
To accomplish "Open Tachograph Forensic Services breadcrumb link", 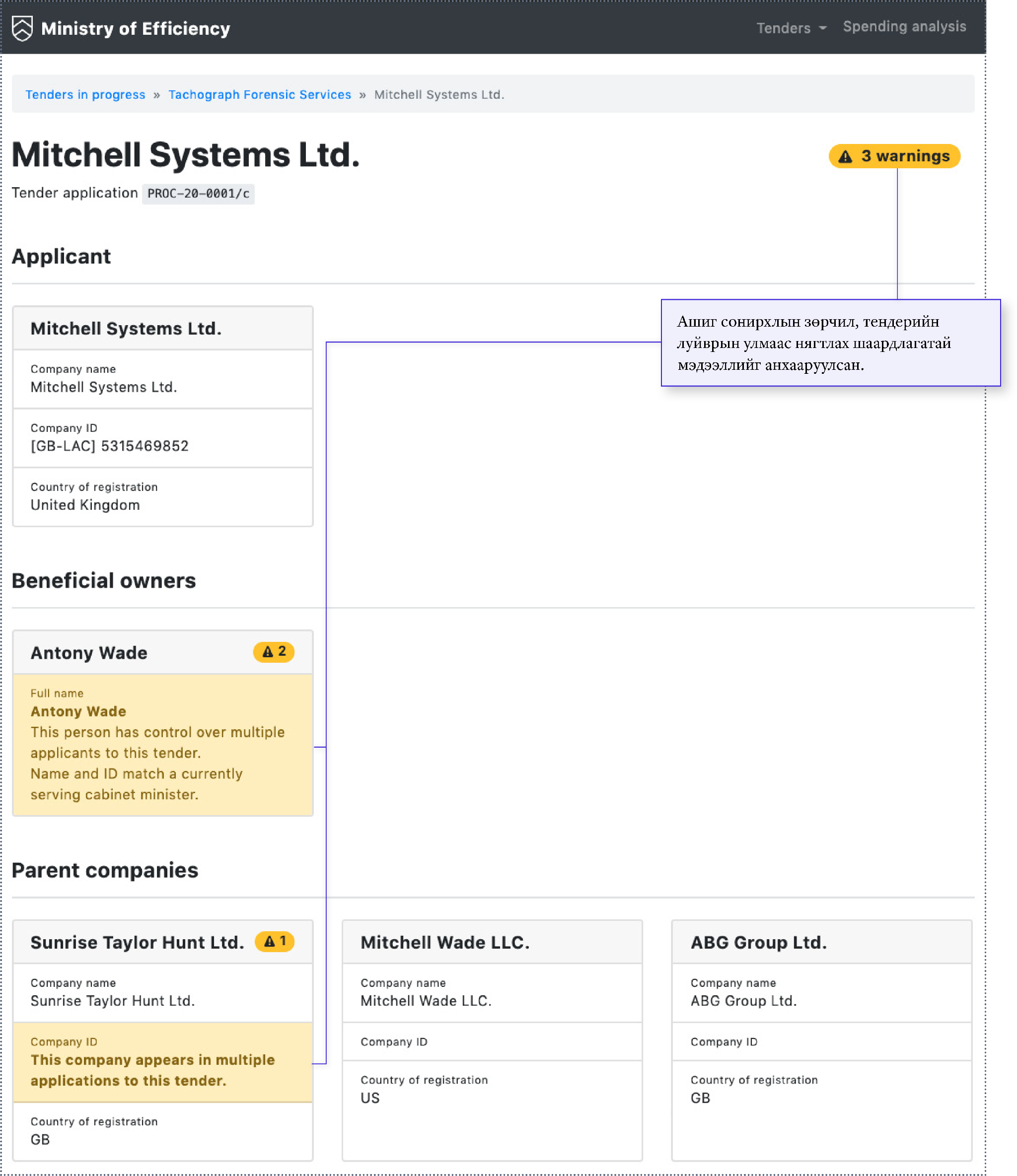I will [260, 95].
